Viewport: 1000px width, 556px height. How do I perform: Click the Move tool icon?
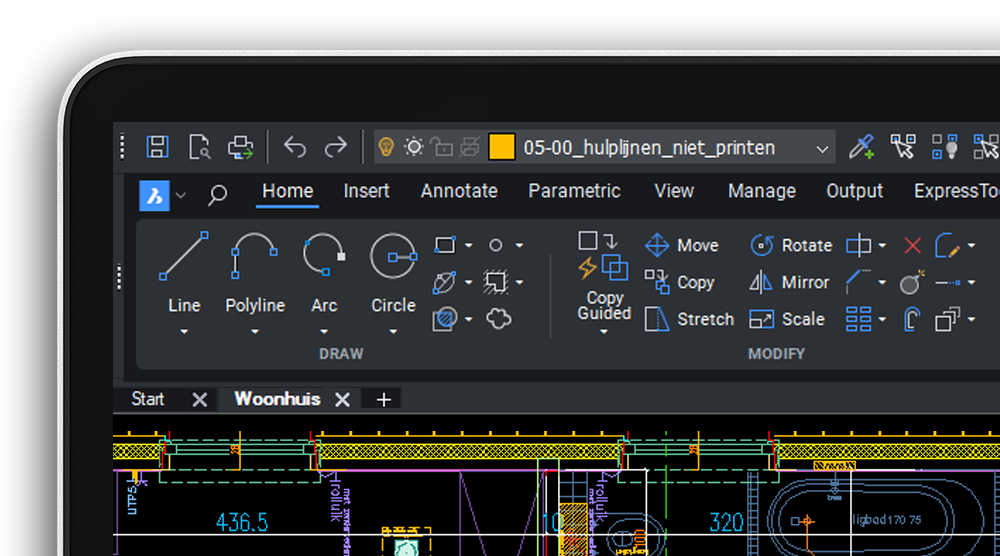[x=657, y=246]
